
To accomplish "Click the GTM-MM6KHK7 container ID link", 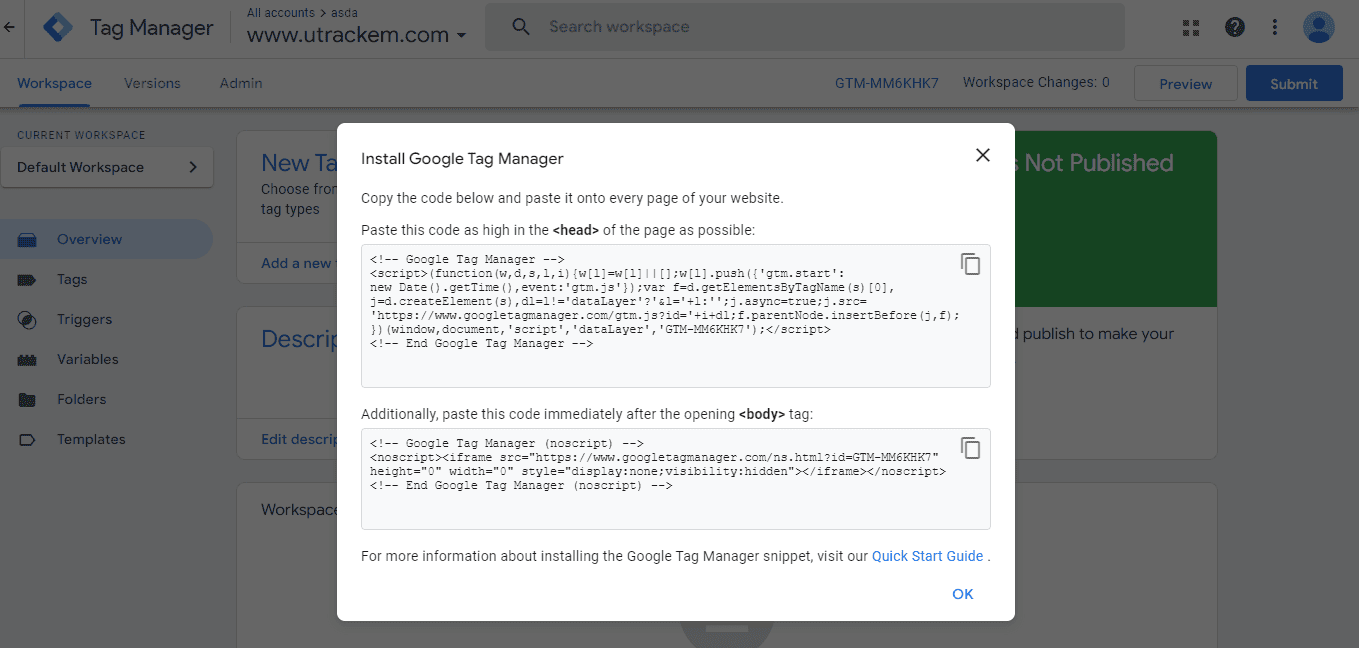I will click(886, 84).
